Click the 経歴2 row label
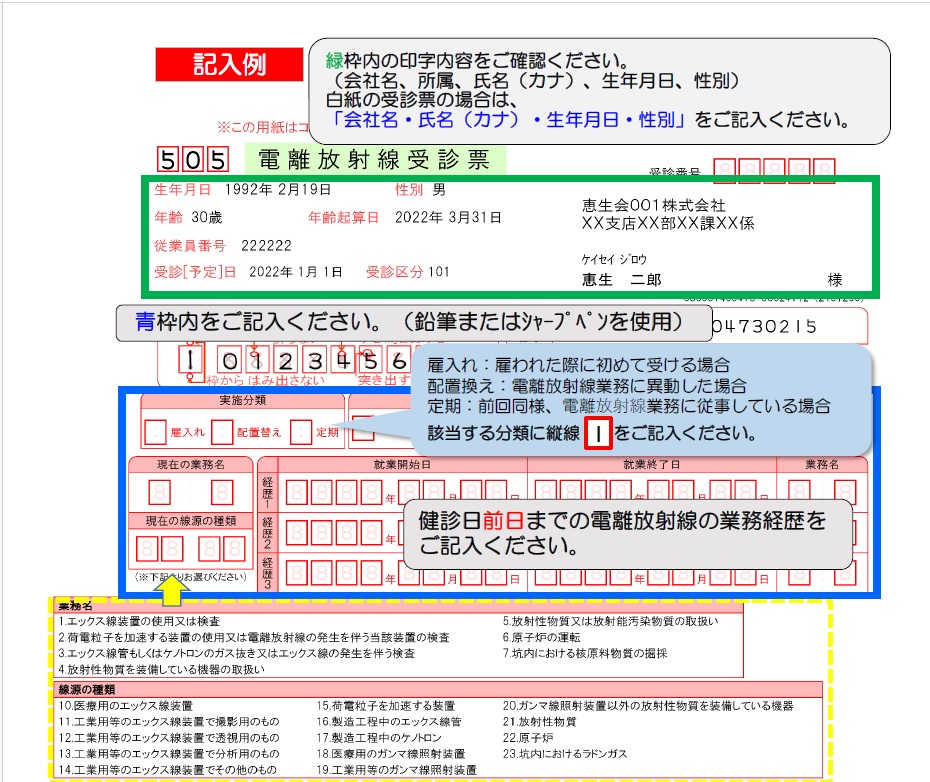Screen dimensions: 930x782 [x=267, y=535]
